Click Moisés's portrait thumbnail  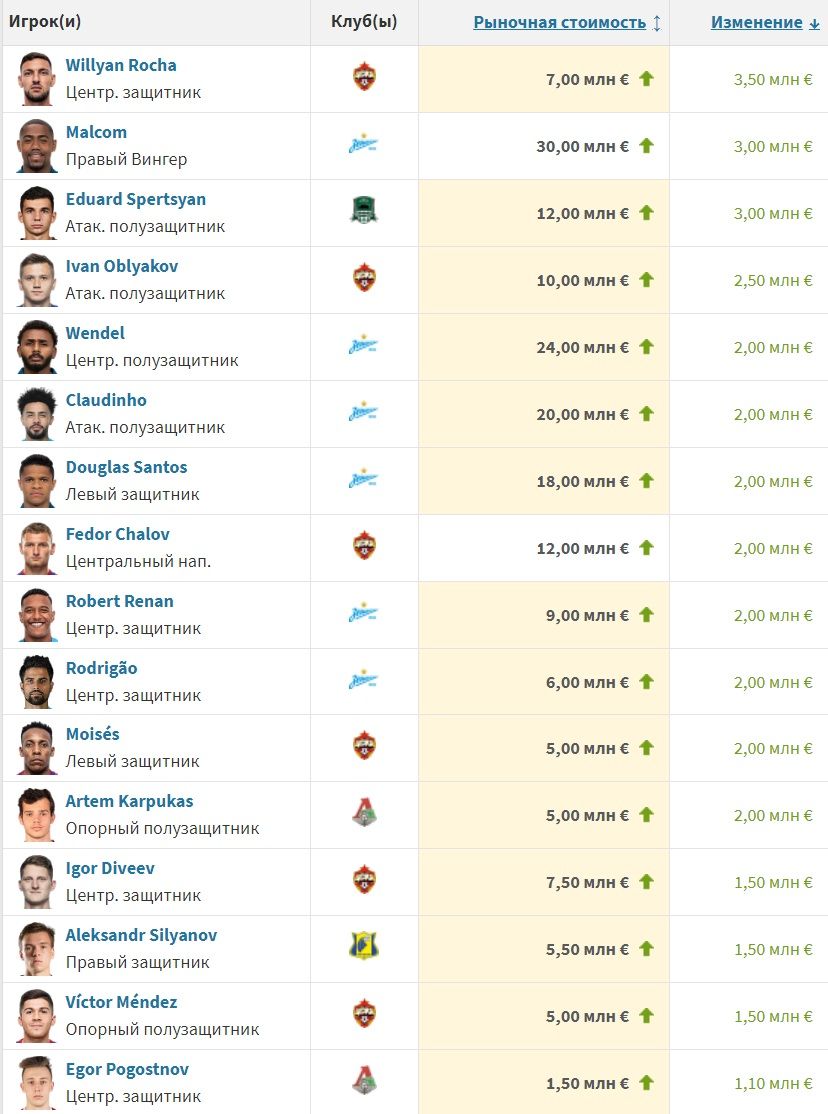(x=37, y=748)
